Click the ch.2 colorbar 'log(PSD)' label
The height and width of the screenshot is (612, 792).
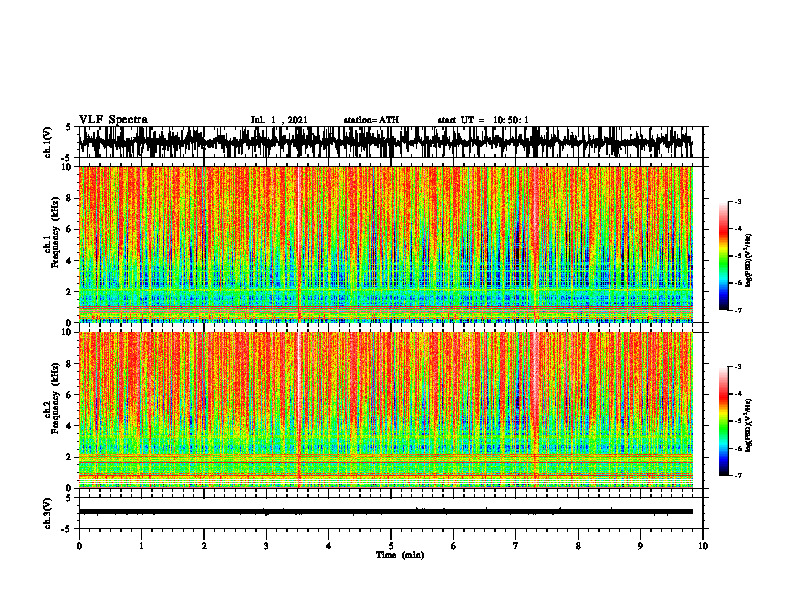point(749,424)
